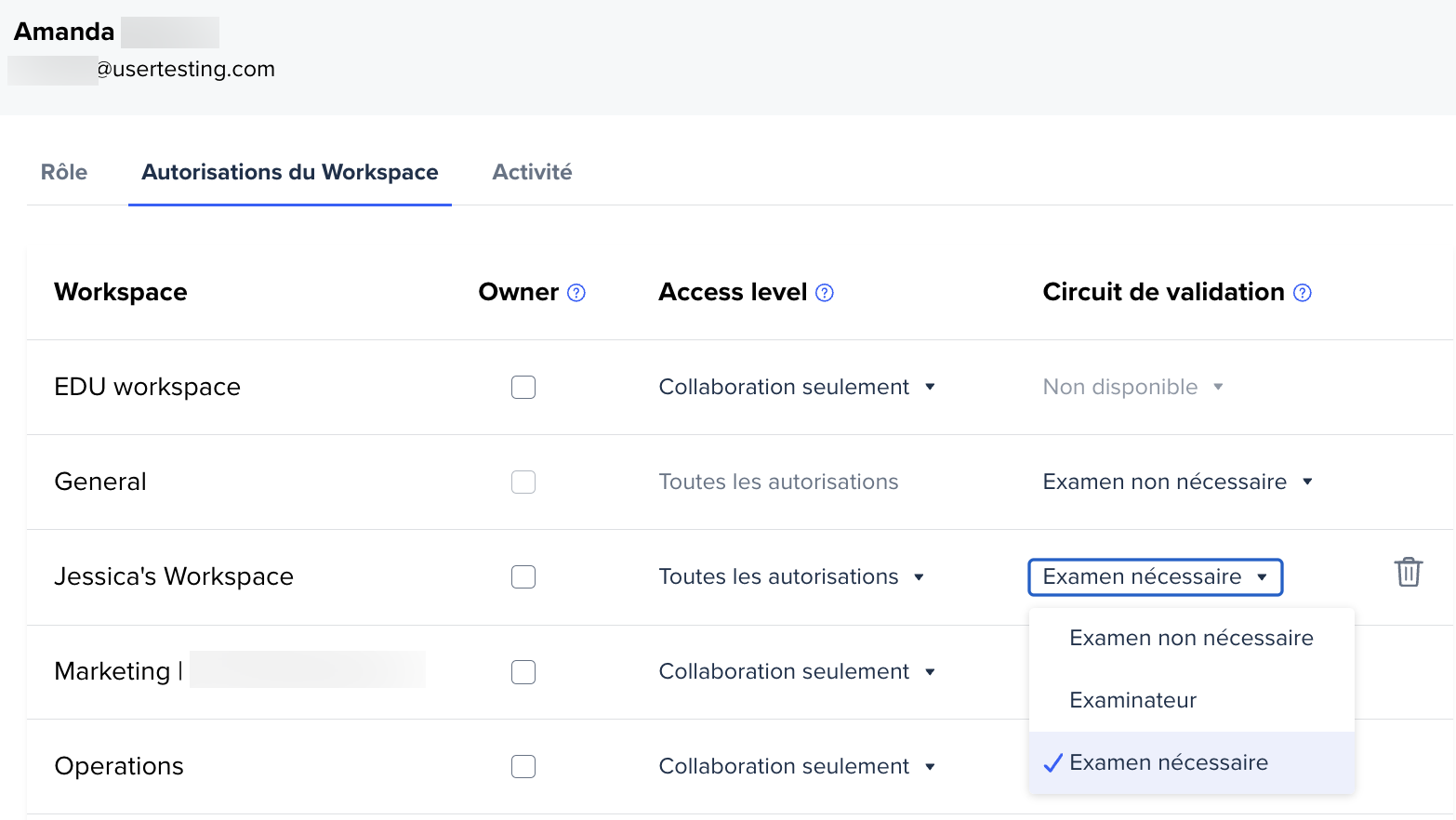Choose Examen non nécessaire from the open menu

click(x=1191, y=639)
